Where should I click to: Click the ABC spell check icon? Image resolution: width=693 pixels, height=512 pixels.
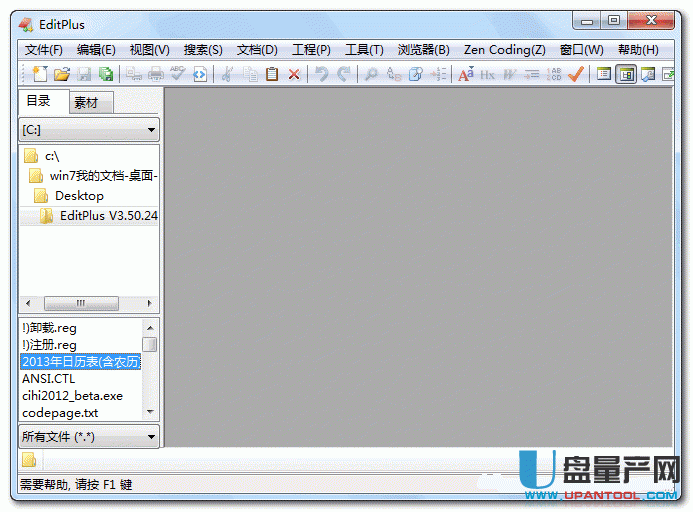(x=178, y=74)
